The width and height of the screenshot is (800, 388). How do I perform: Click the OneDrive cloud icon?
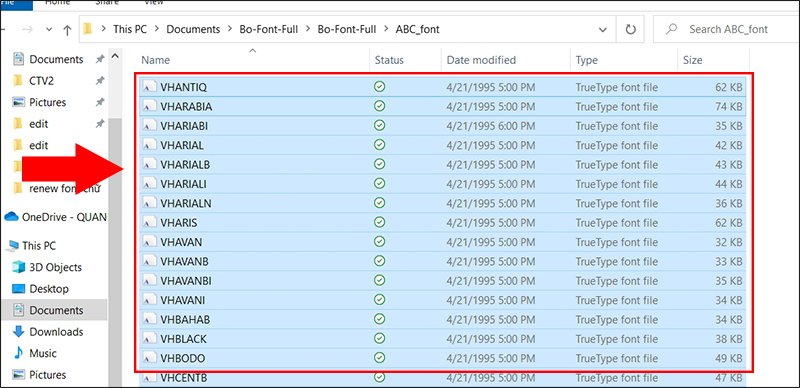pos(11,217)
